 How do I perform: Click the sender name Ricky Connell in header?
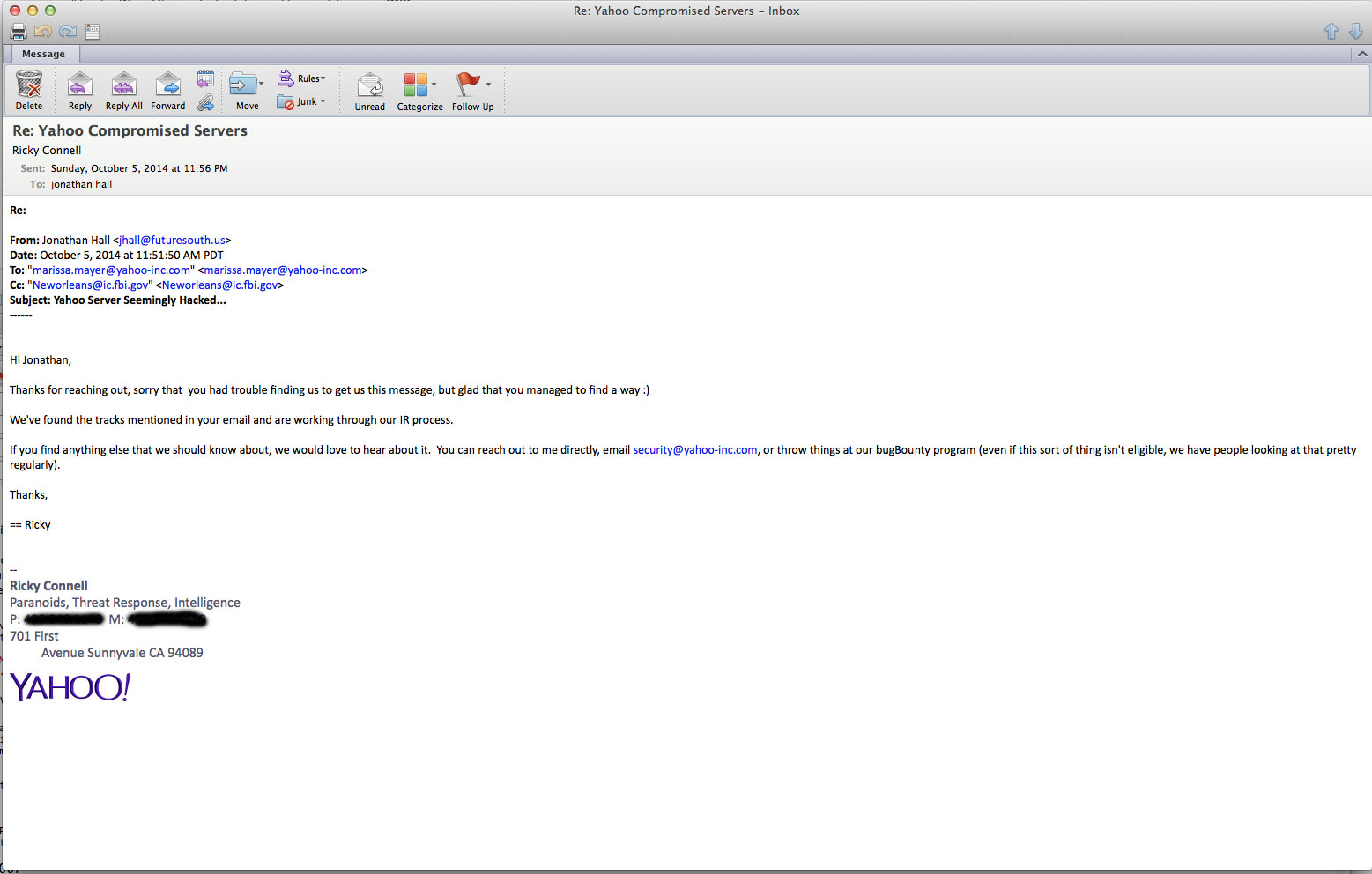(47, 150)
